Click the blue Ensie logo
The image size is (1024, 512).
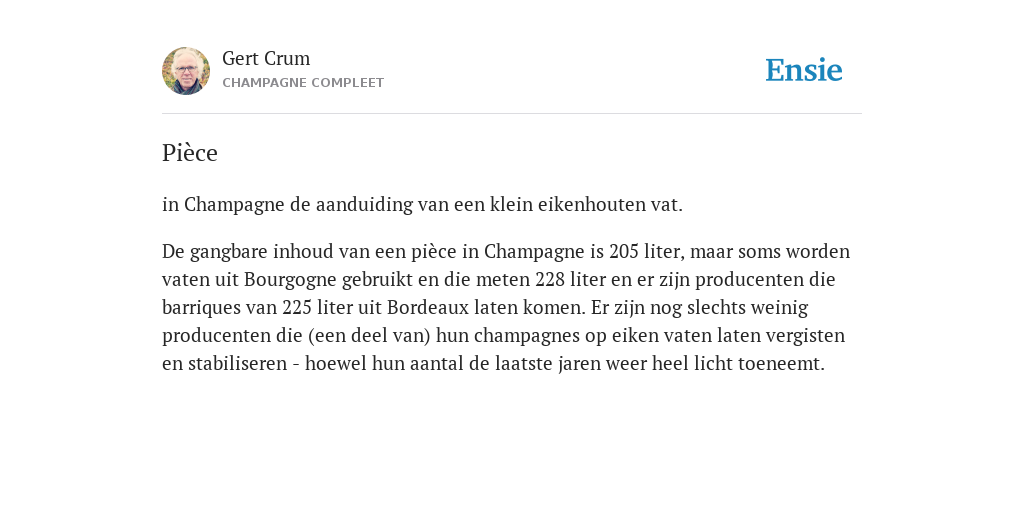pos(804,70)
